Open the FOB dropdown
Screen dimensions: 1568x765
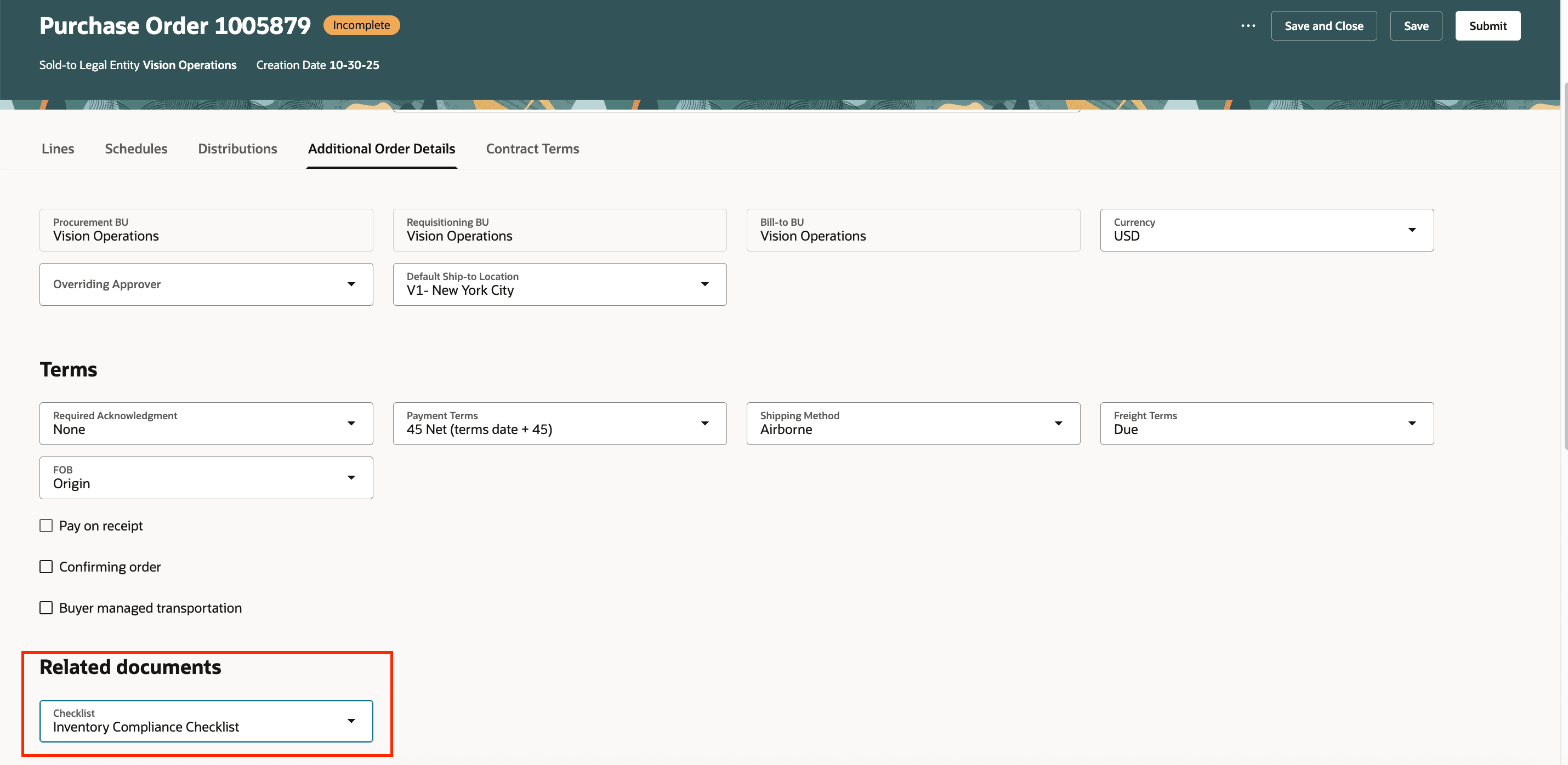point(352,478)
